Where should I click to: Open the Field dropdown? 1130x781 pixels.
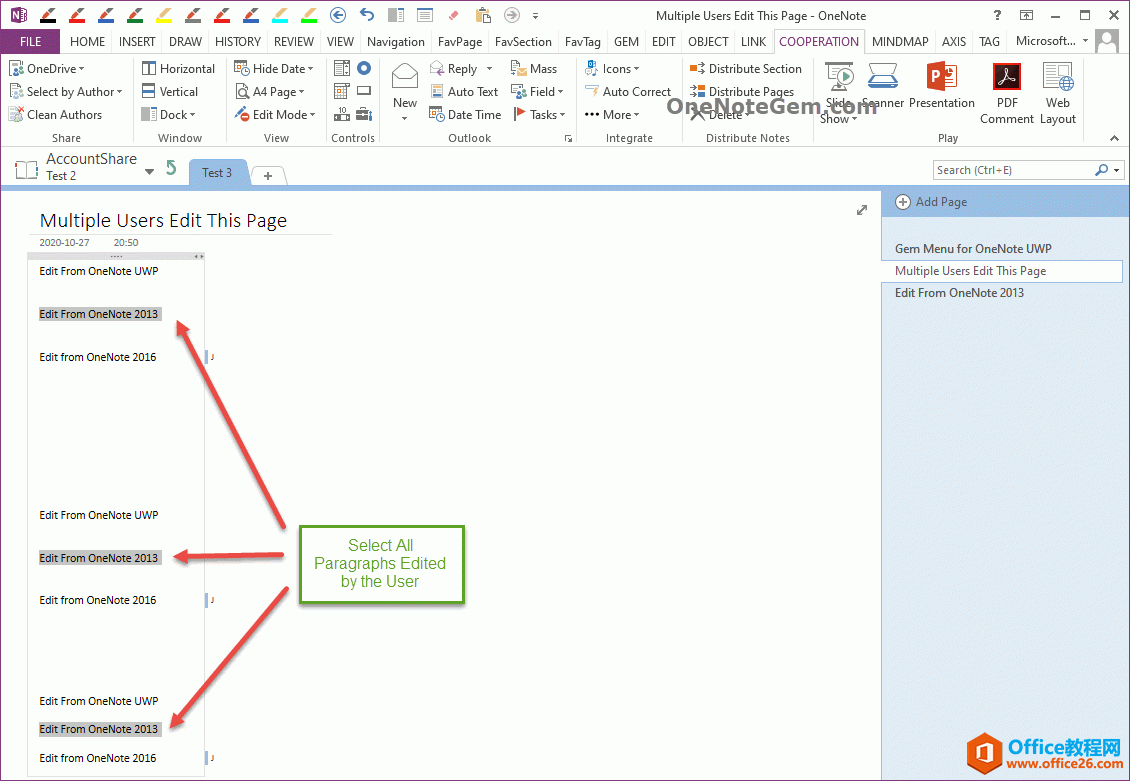[x=538, y=92]
